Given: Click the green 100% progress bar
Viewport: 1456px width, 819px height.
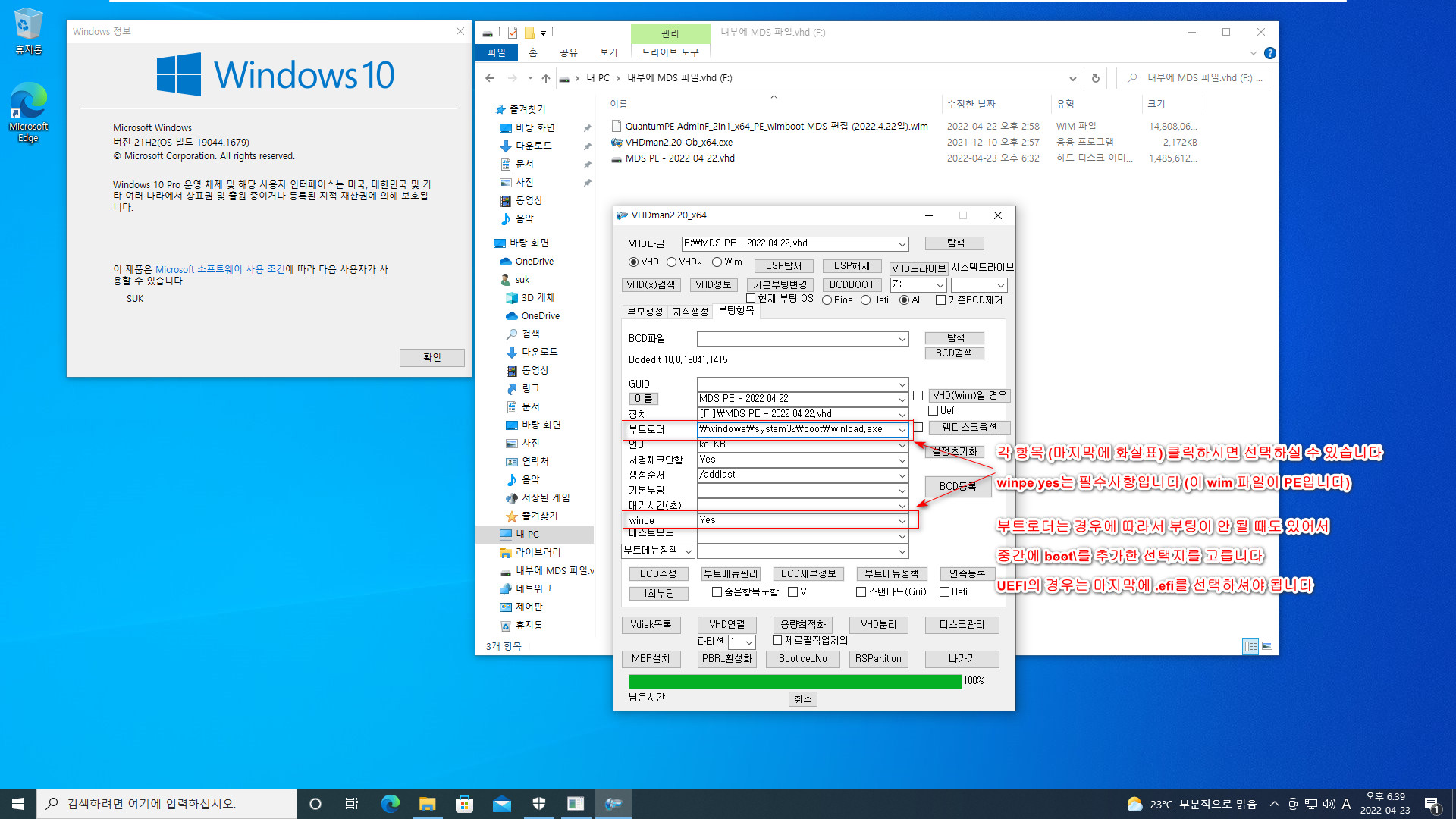Looking at the screenshot, I should (795, 681).
